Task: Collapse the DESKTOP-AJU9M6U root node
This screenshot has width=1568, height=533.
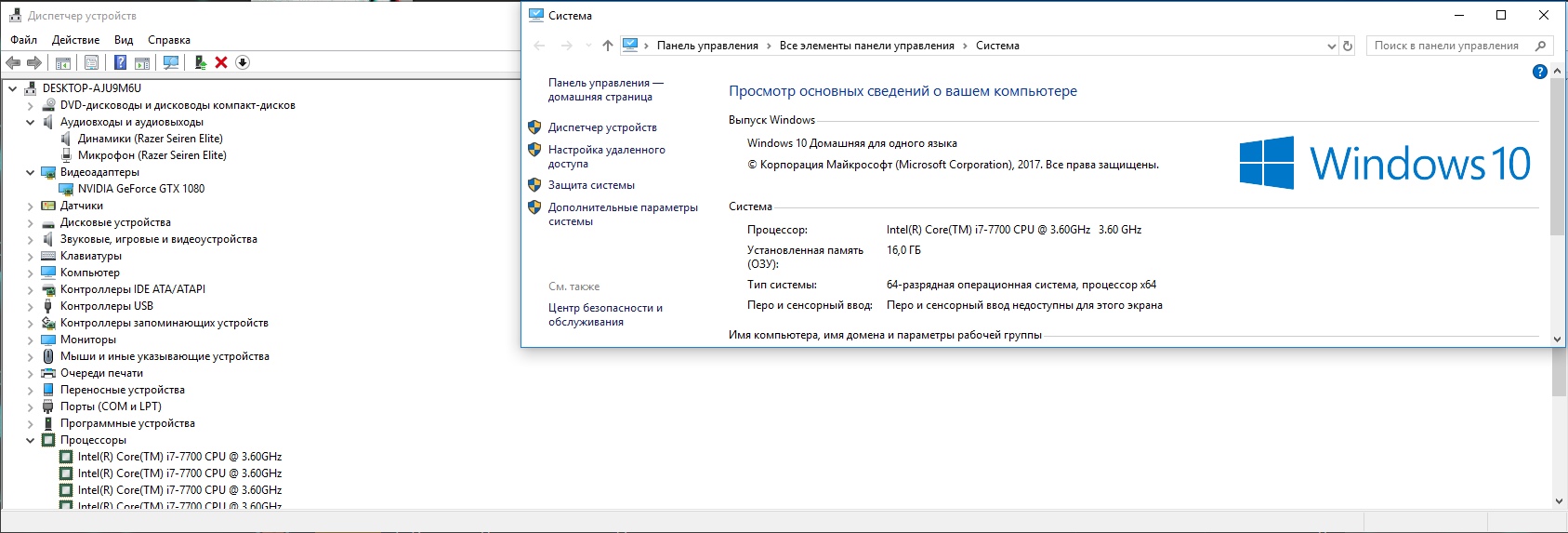Action: coord(13,88)
